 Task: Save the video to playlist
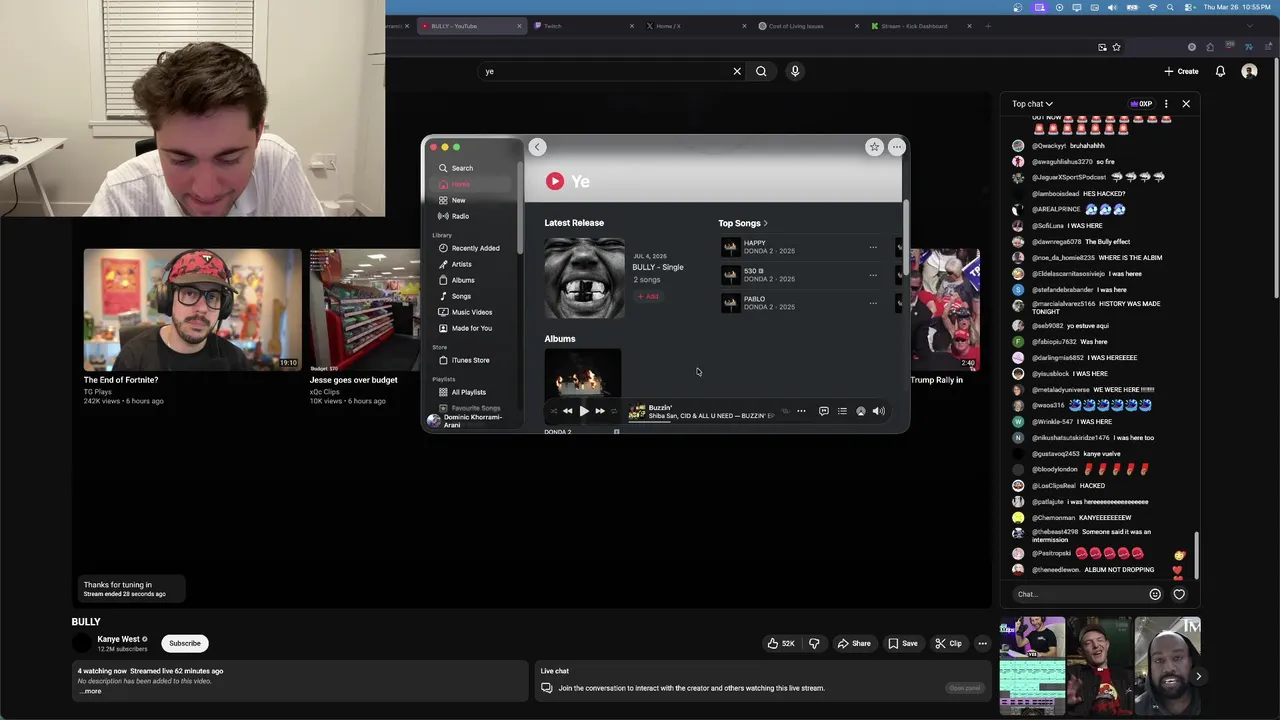pyautogui.click(x=903, y=643)
